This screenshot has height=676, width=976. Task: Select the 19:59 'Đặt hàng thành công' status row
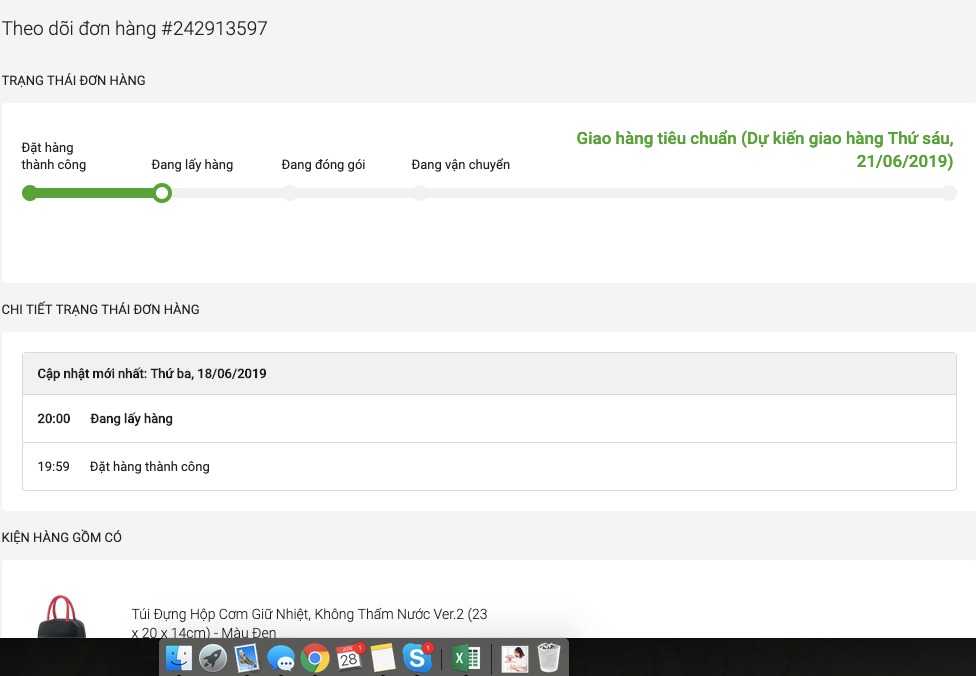click(489, 466)
